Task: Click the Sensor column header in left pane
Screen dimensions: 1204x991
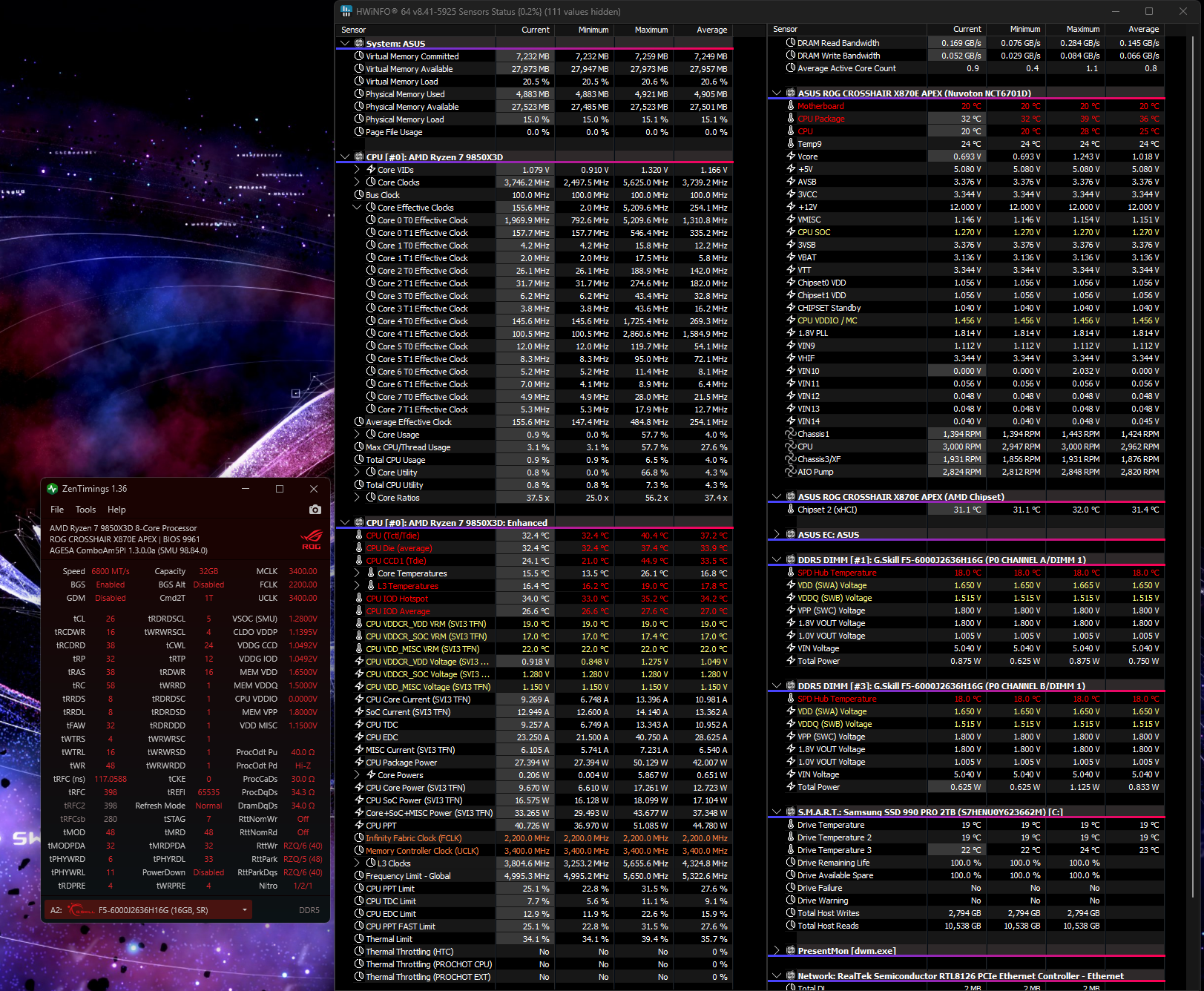Action: click(x=415, y=30)
